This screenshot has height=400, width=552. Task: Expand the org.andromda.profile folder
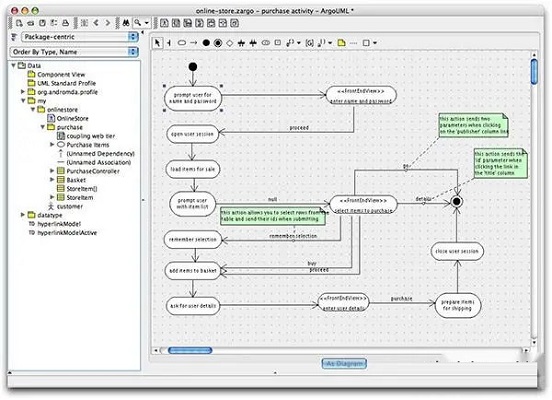click(23, 92)
